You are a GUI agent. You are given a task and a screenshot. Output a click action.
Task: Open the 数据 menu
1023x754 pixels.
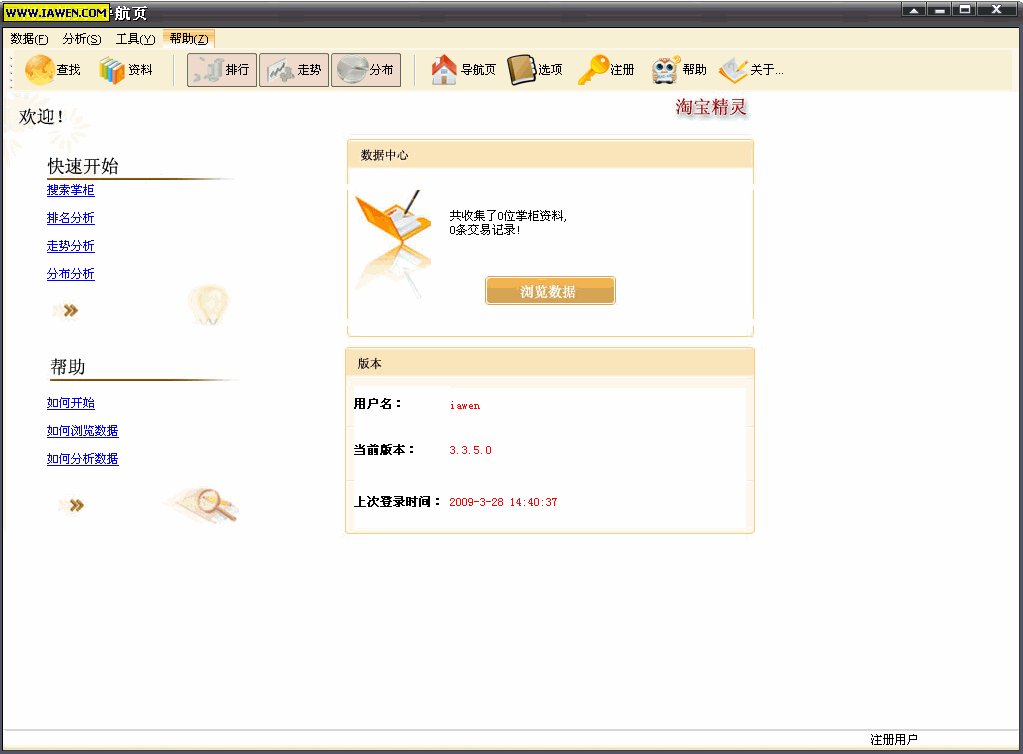click(29, 39)
